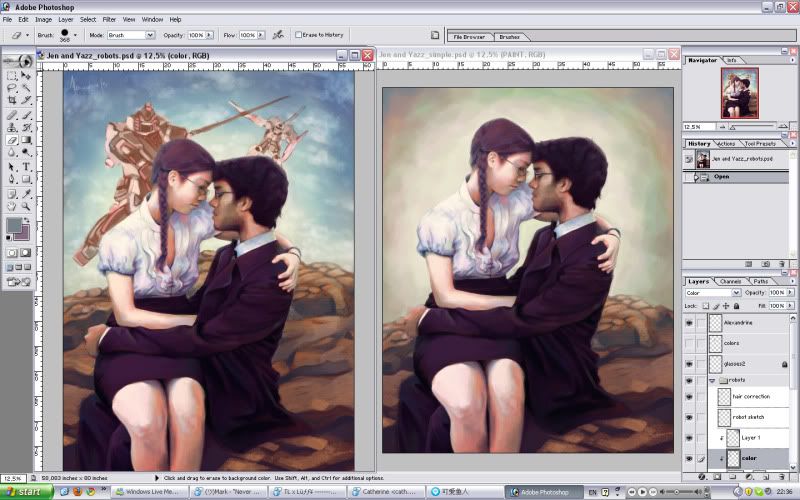Open the File Browser tab

[x=469, y=37]
